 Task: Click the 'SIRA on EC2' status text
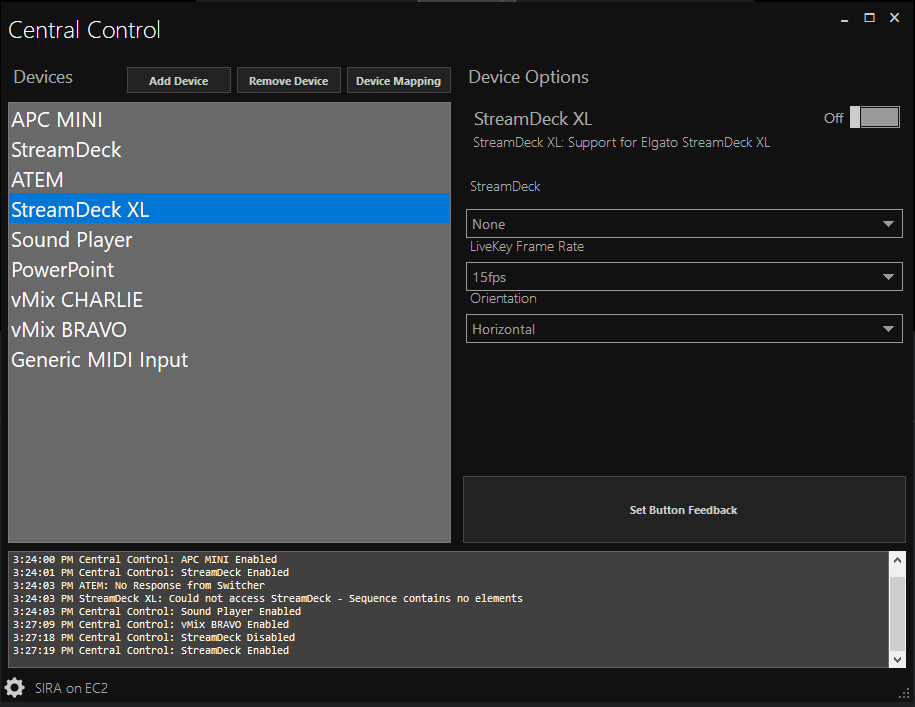pos(71,688)
